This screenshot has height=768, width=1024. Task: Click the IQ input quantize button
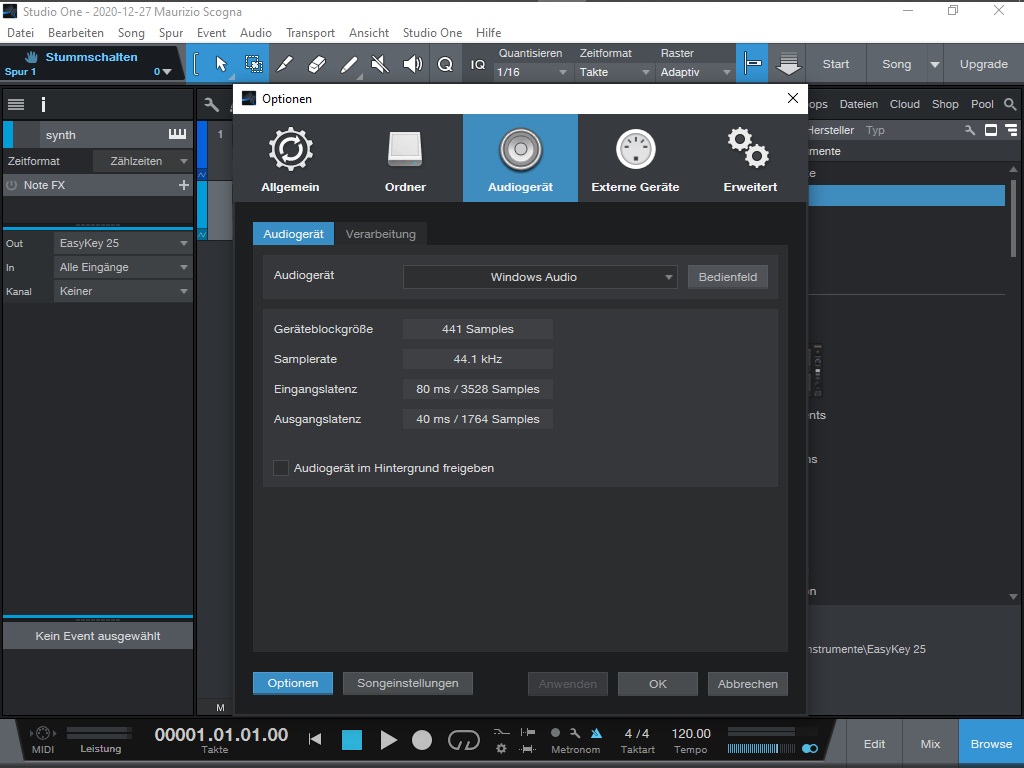click(478, 64)
